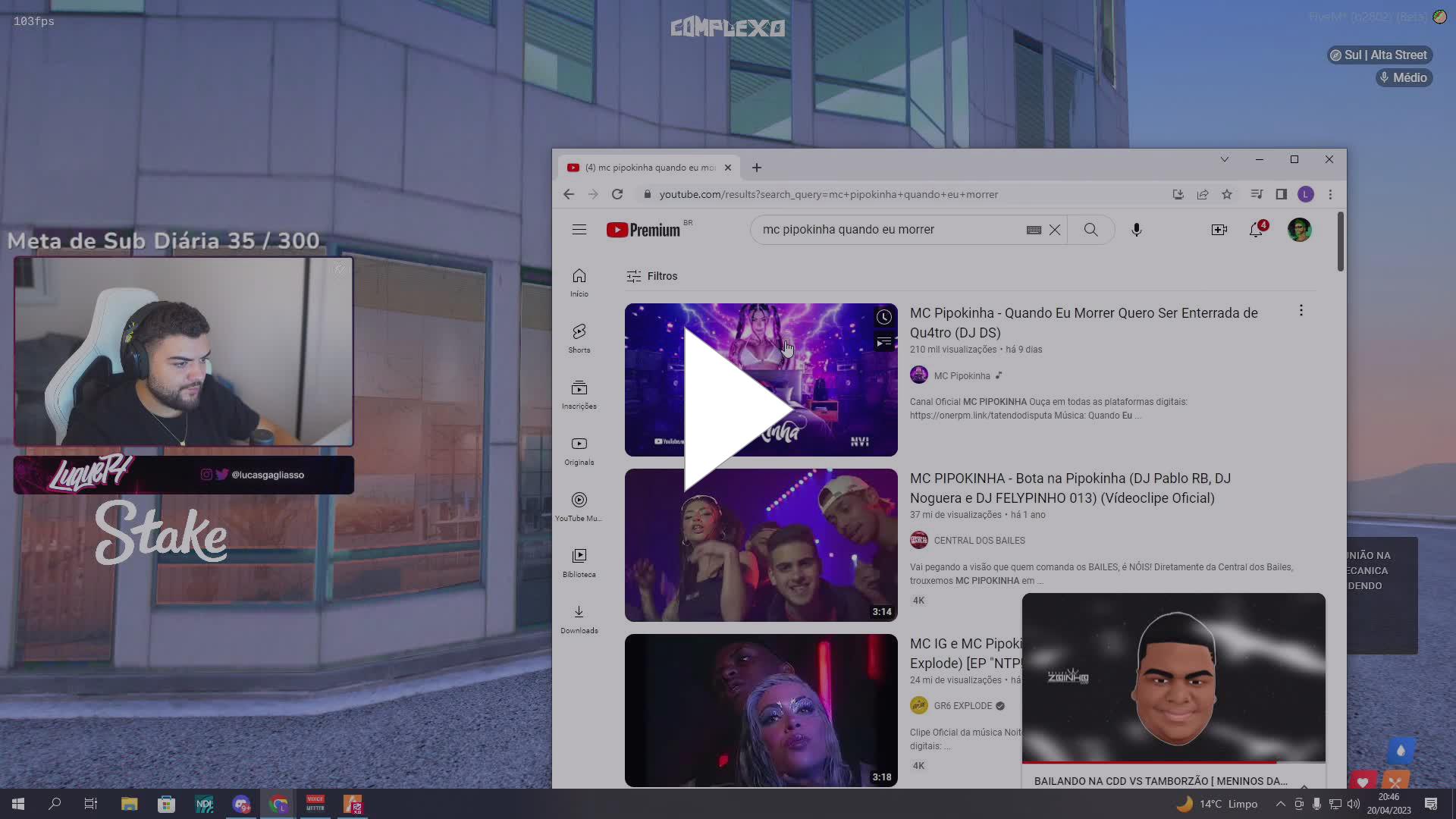Open the three-dot options for the first video

coord(1301,311)
